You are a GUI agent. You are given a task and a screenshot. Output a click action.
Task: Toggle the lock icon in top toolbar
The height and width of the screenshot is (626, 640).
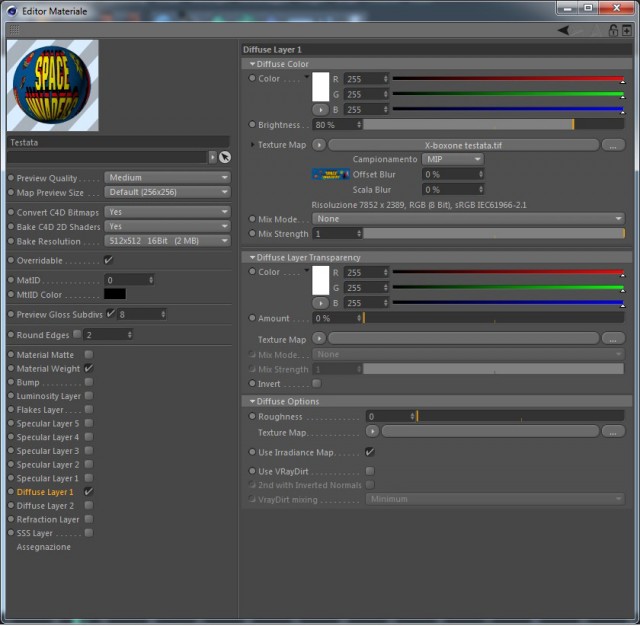click(613, 30)
